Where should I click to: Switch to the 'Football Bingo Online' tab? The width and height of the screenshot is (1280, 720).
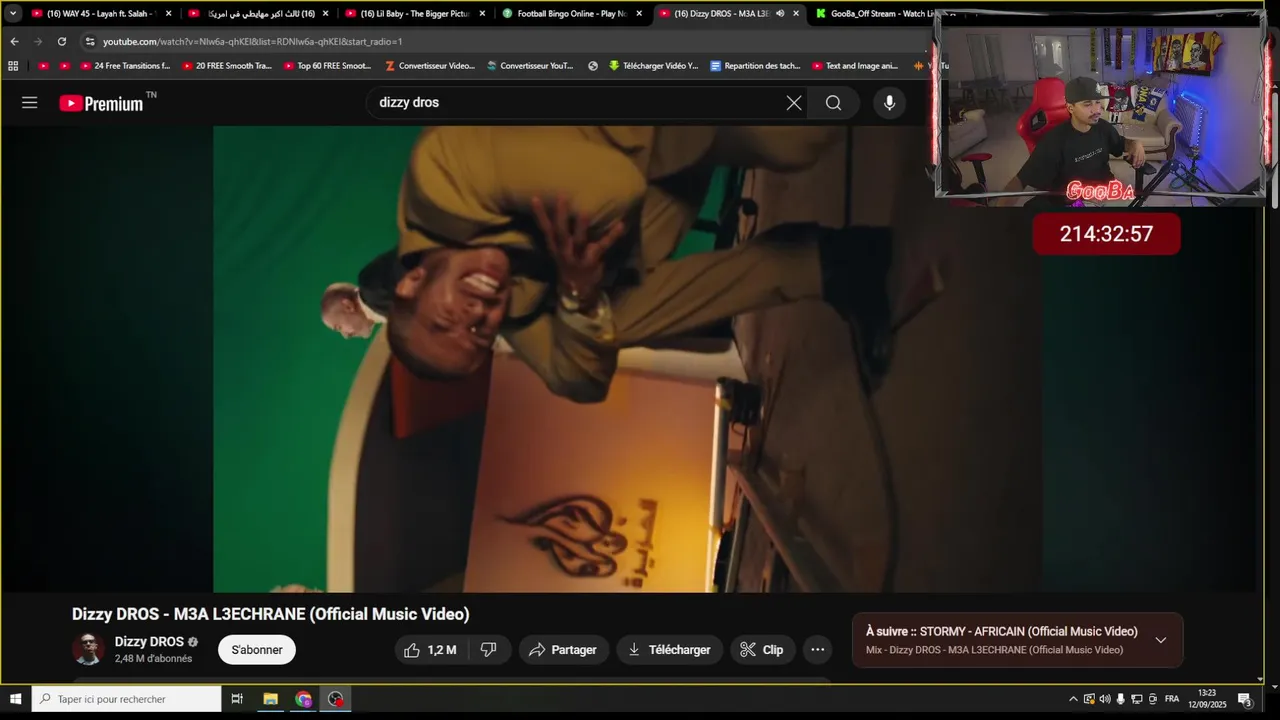(x=572, y=13)
